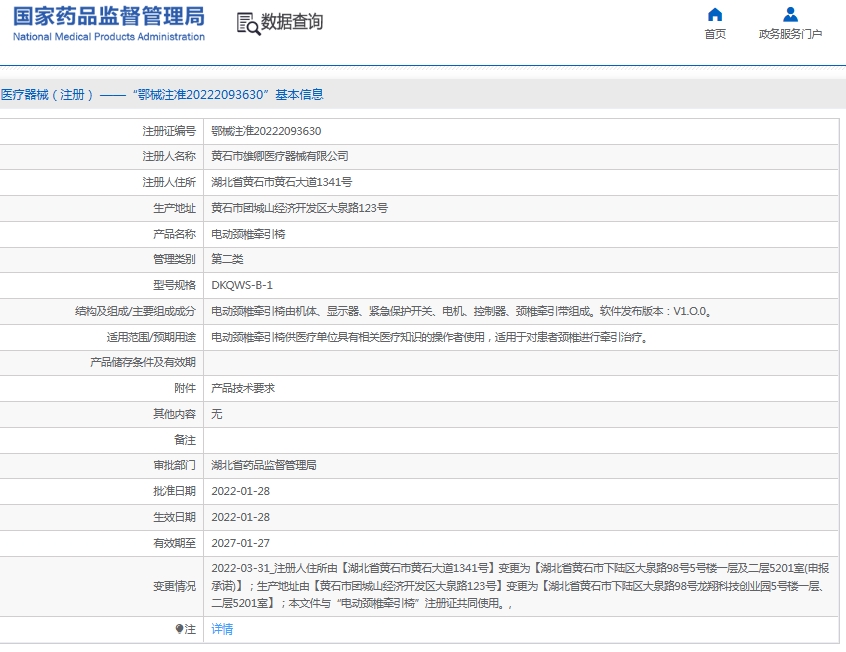Click the 附件 row label
The image size is (846, 652).
point(185,389)
